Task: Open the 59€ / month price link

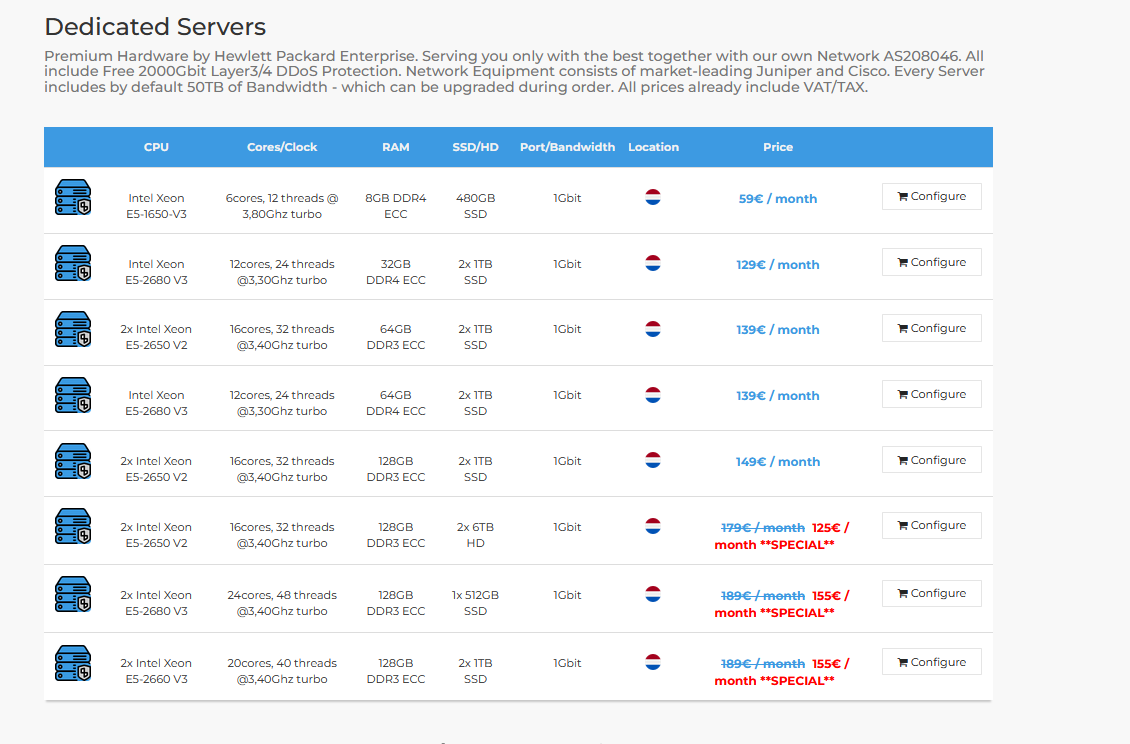Action: [x=777, y=199]
